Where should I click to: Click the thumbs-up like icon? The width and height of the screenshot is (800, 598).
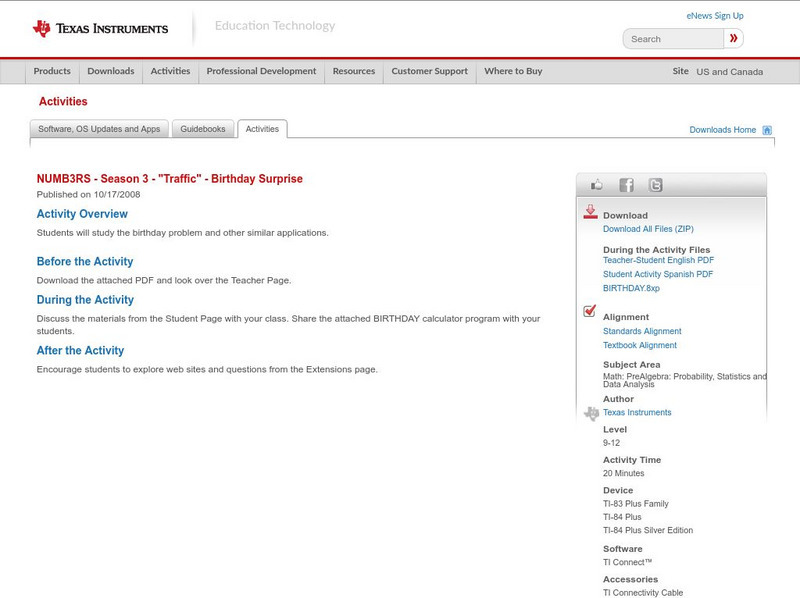[597, 185]
